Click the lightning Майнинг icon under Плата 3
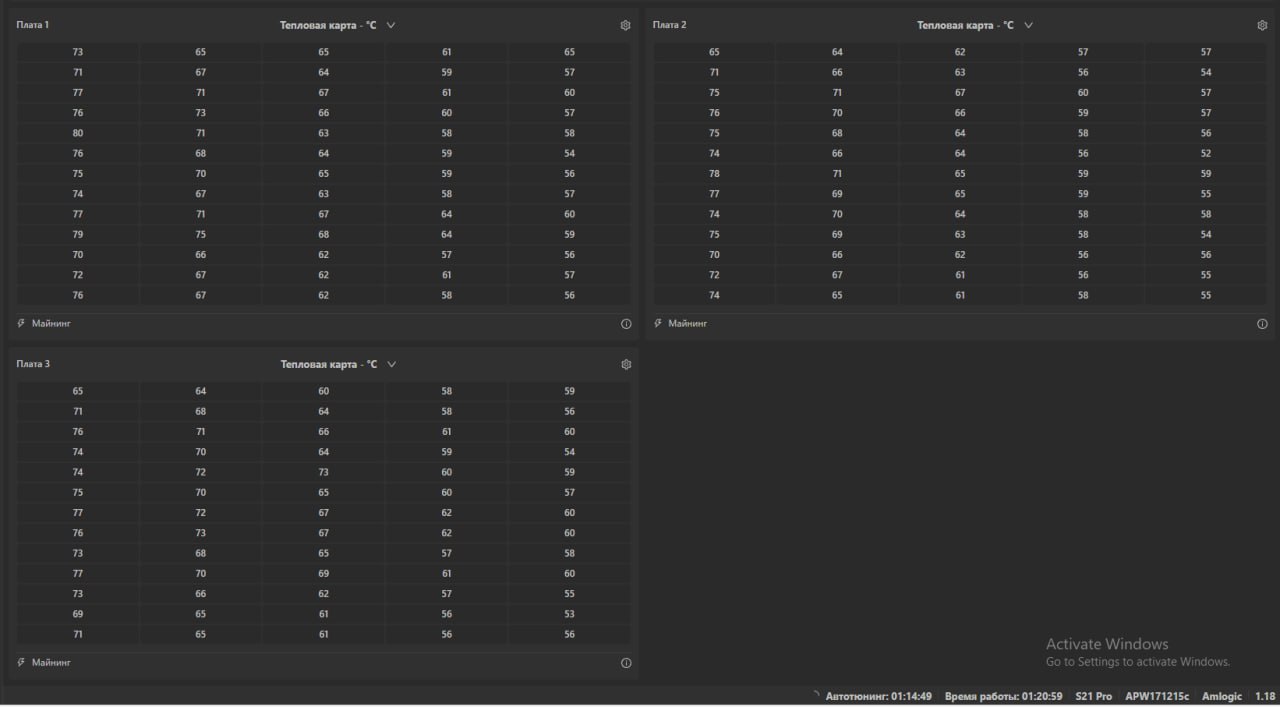This screenshot has width=1280, height=707. [x=22, y=663]
